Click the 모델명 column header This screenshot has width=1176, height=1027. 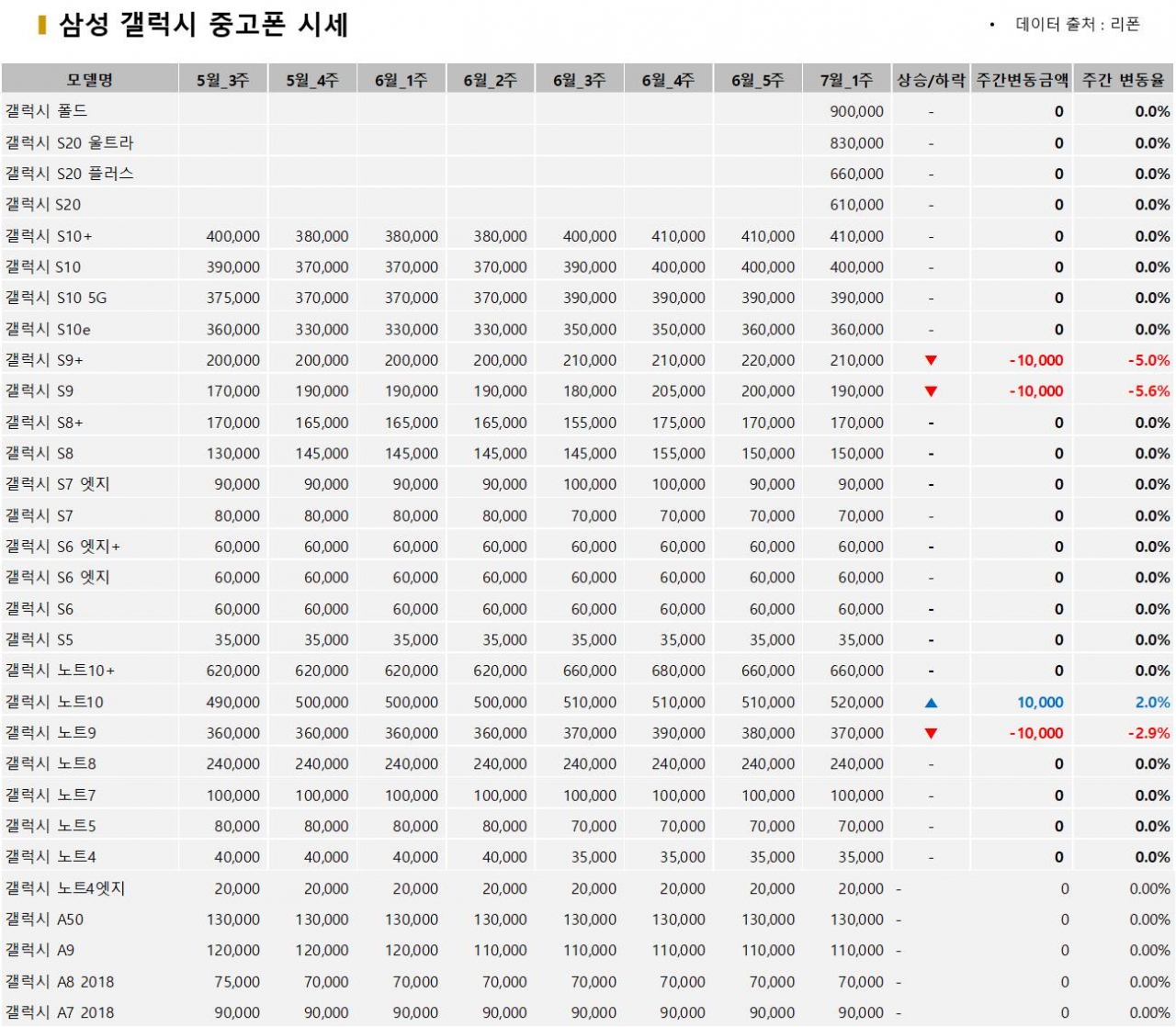tap(90, 80)
